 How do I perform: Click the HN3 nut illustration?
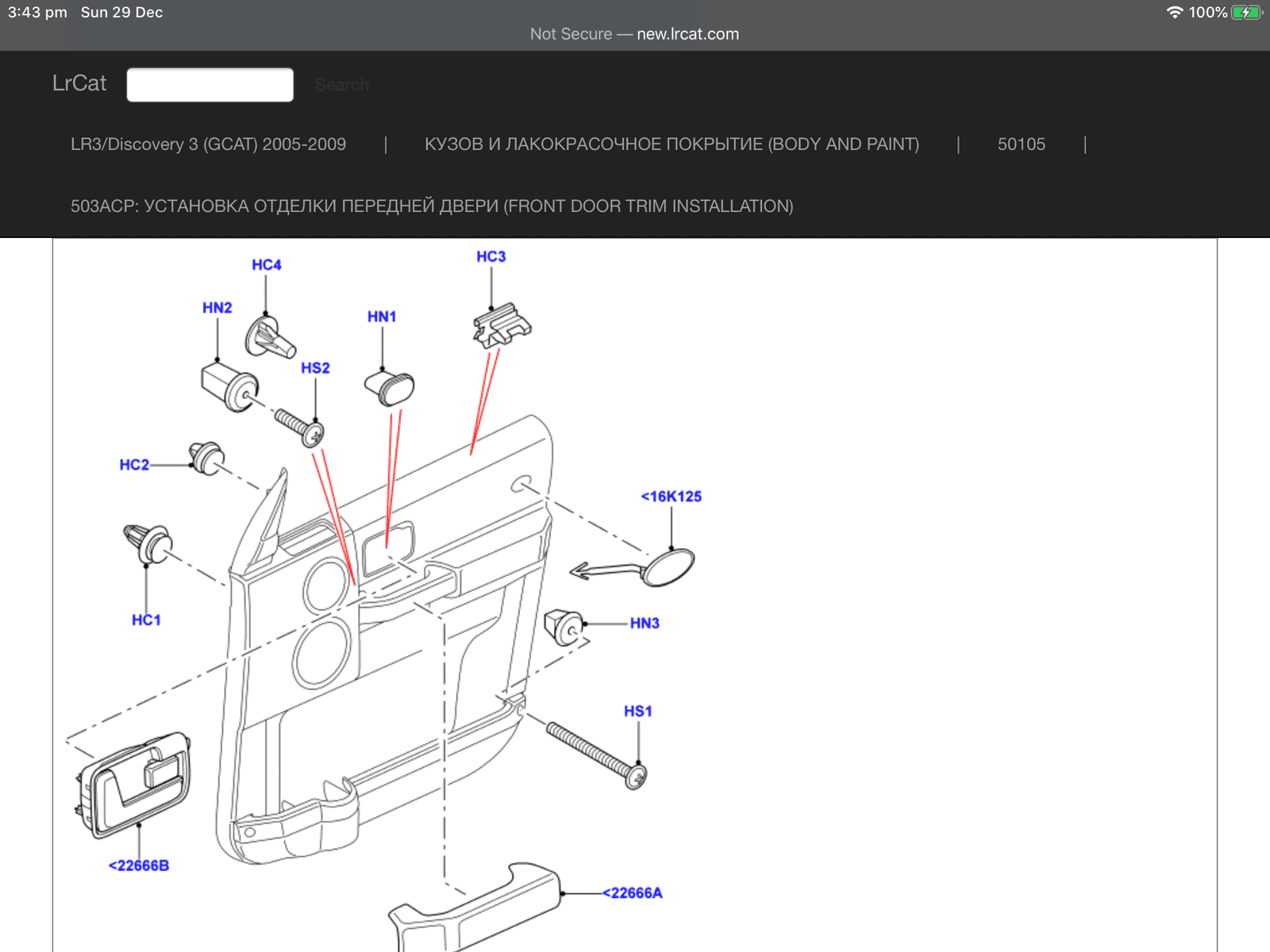[x=564, y=628]
